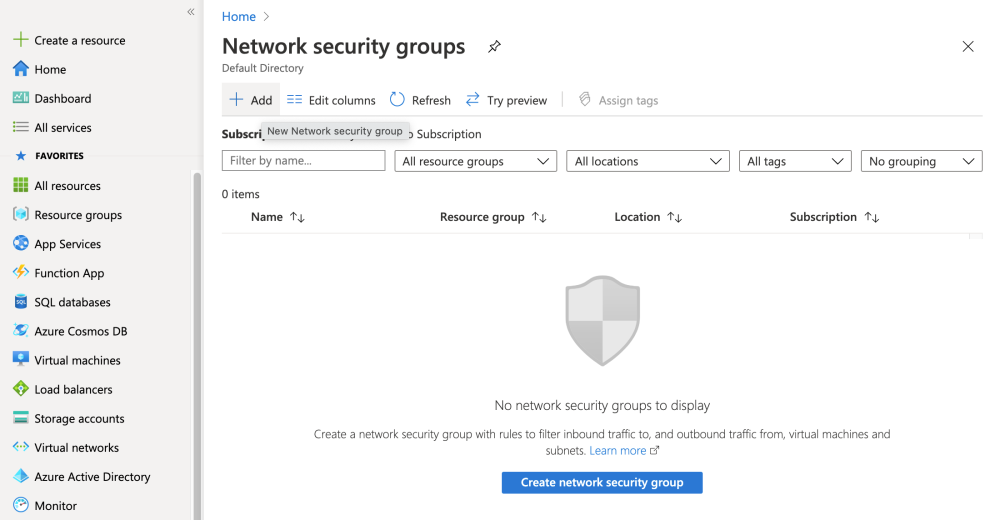
Task: Collapse the left sidebar with the chevrons
Action: click(x=191, y=12)
